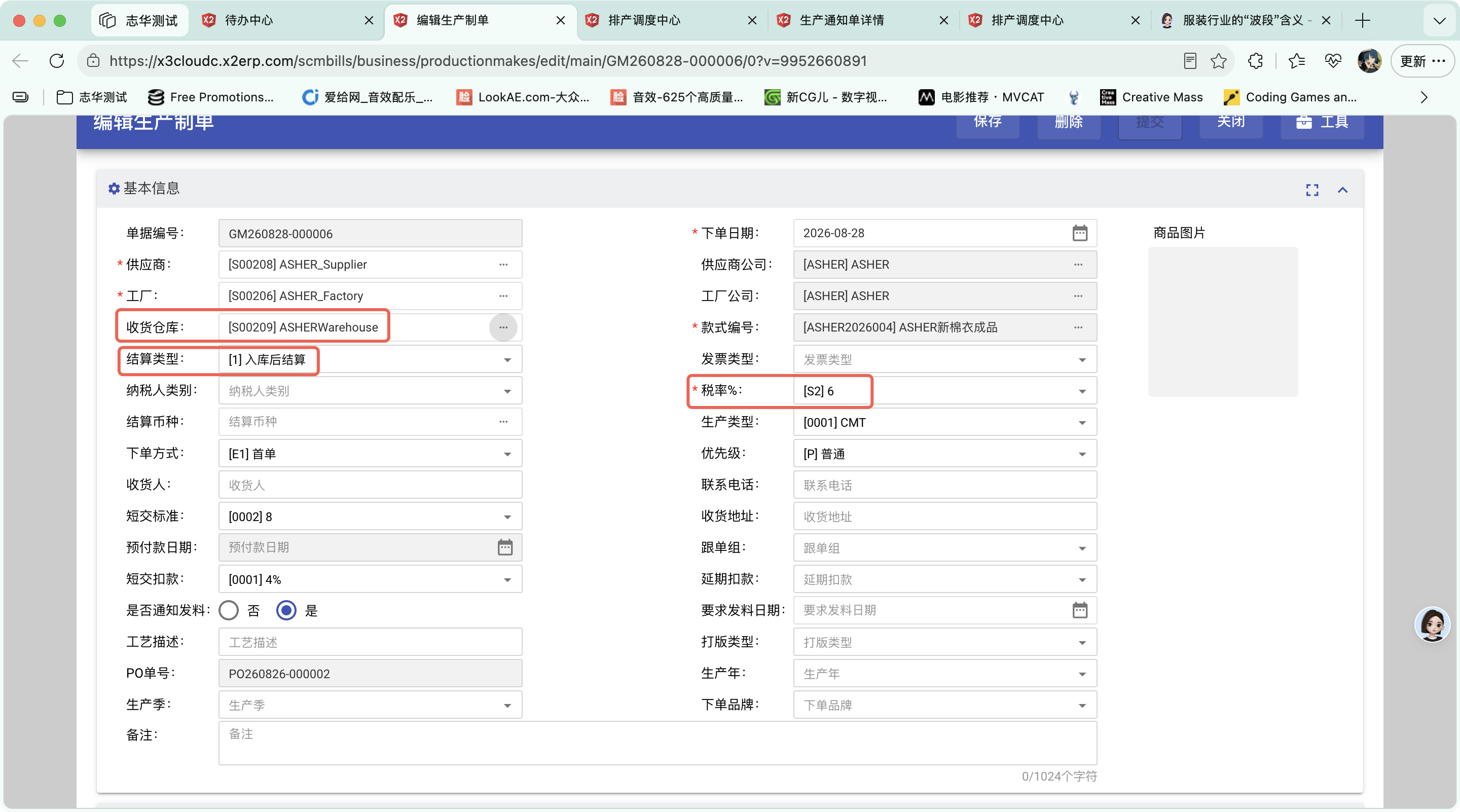Open browser extensions puzzle icon

point(1255,61)
